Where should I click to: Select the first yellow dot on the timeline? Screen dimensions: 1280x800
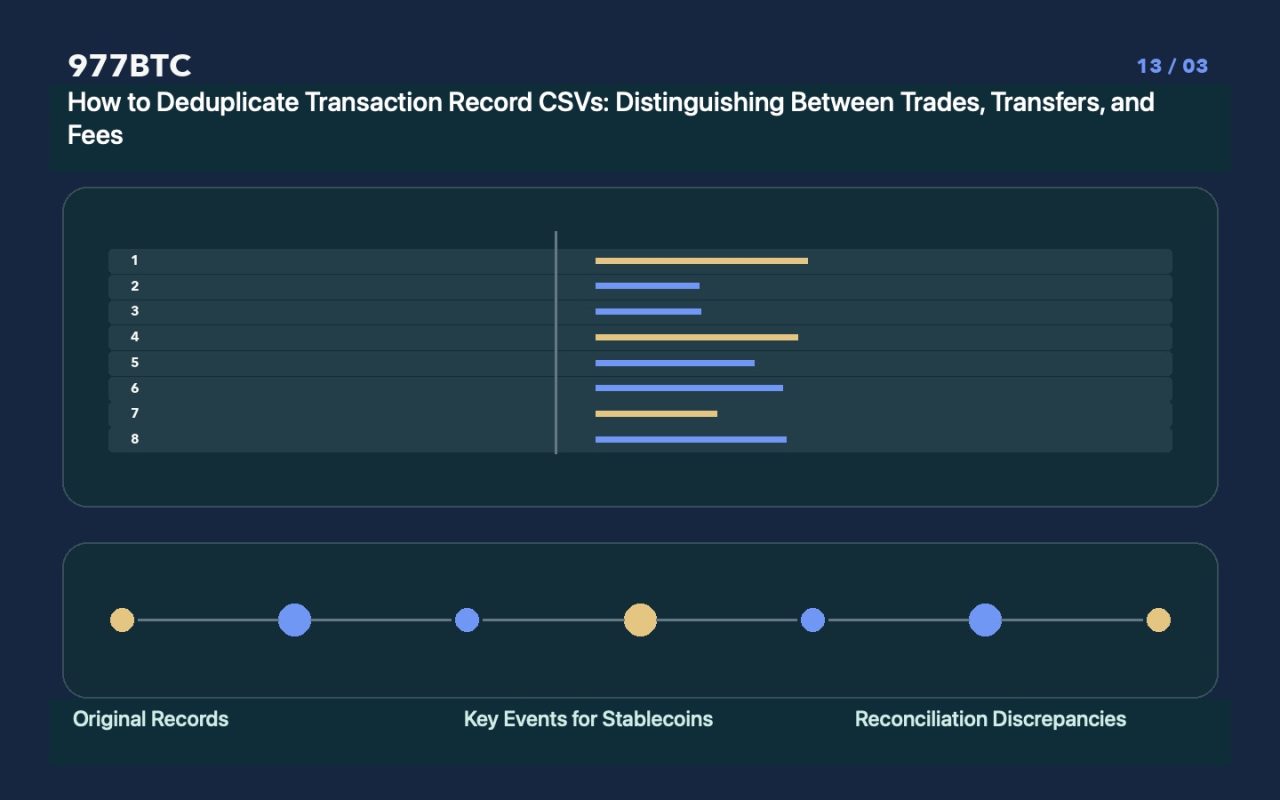pyautogui.click(x=122, y=620)
